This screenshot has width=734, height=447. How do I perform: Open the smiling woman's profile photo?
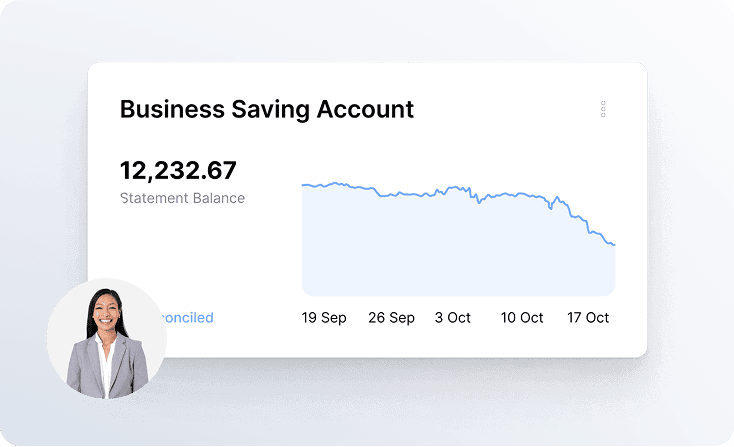coord(107,338)
